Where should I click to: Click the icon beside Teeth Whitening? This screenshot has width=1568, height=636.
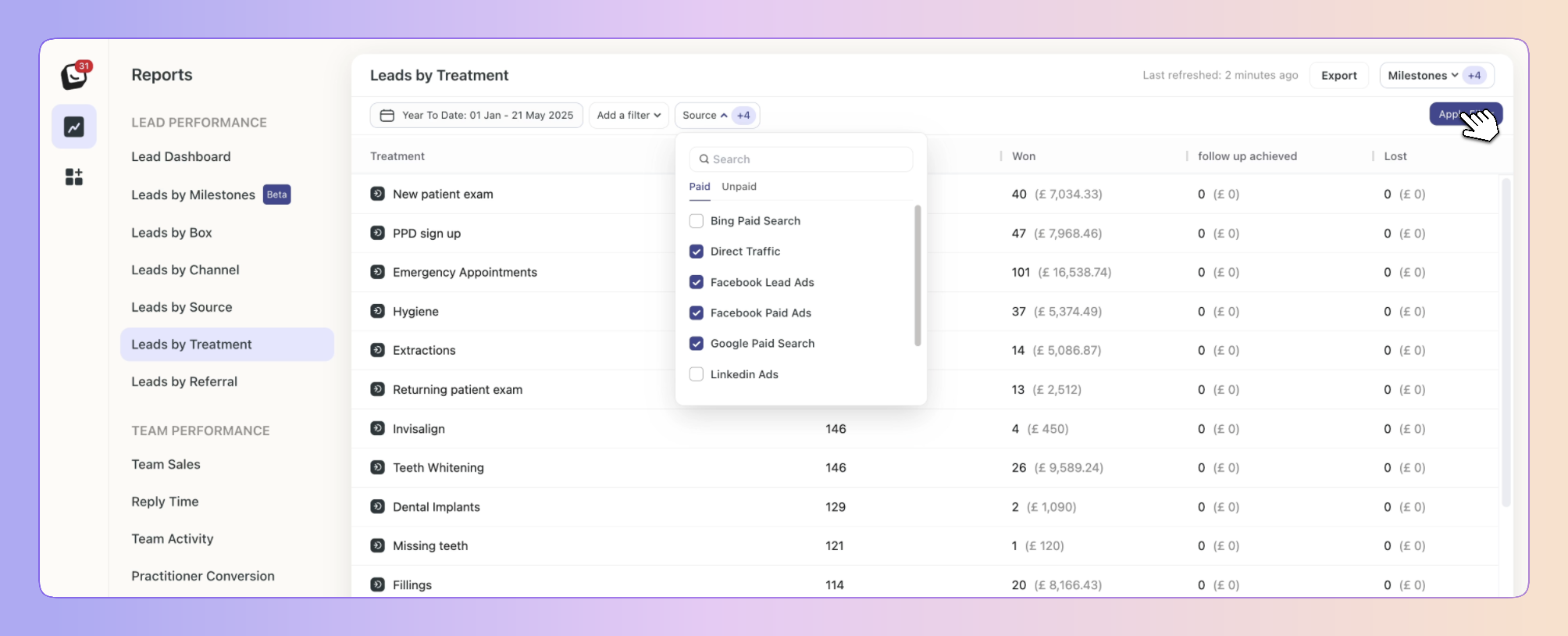(x=378, y=467)
